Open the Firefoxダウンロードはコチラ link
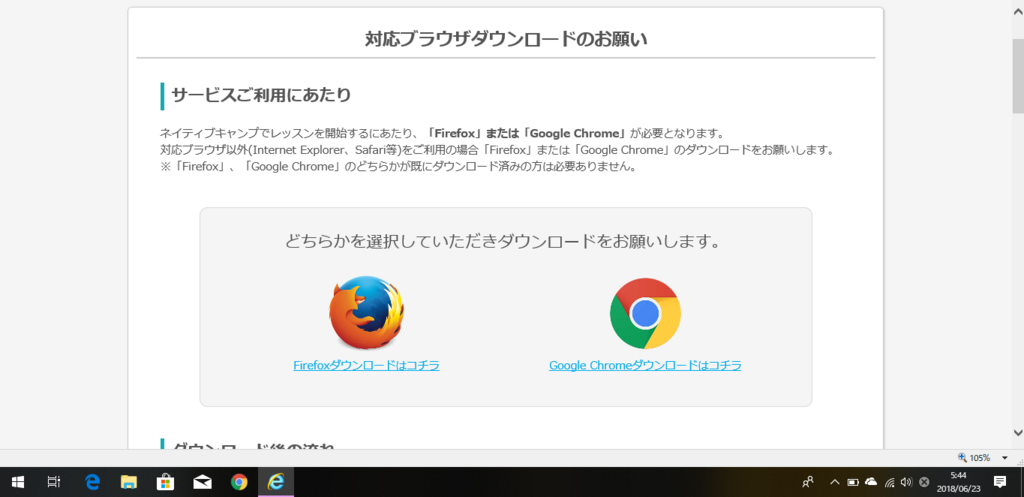Viewport: 1024px width, 497px height. [x=366, y=366]
